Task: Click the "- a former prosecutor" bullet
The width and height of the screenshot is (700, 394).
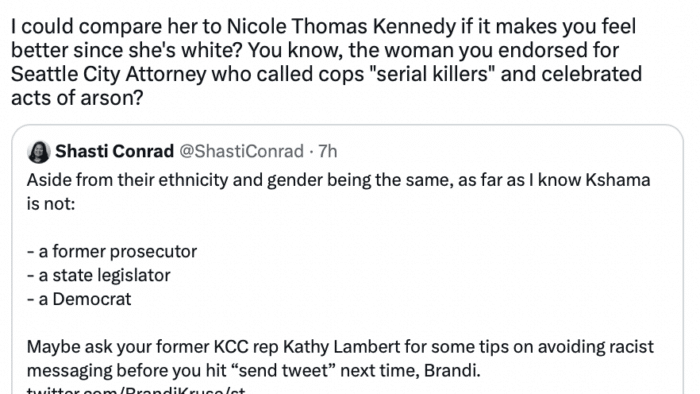Action: coord(112,252)
